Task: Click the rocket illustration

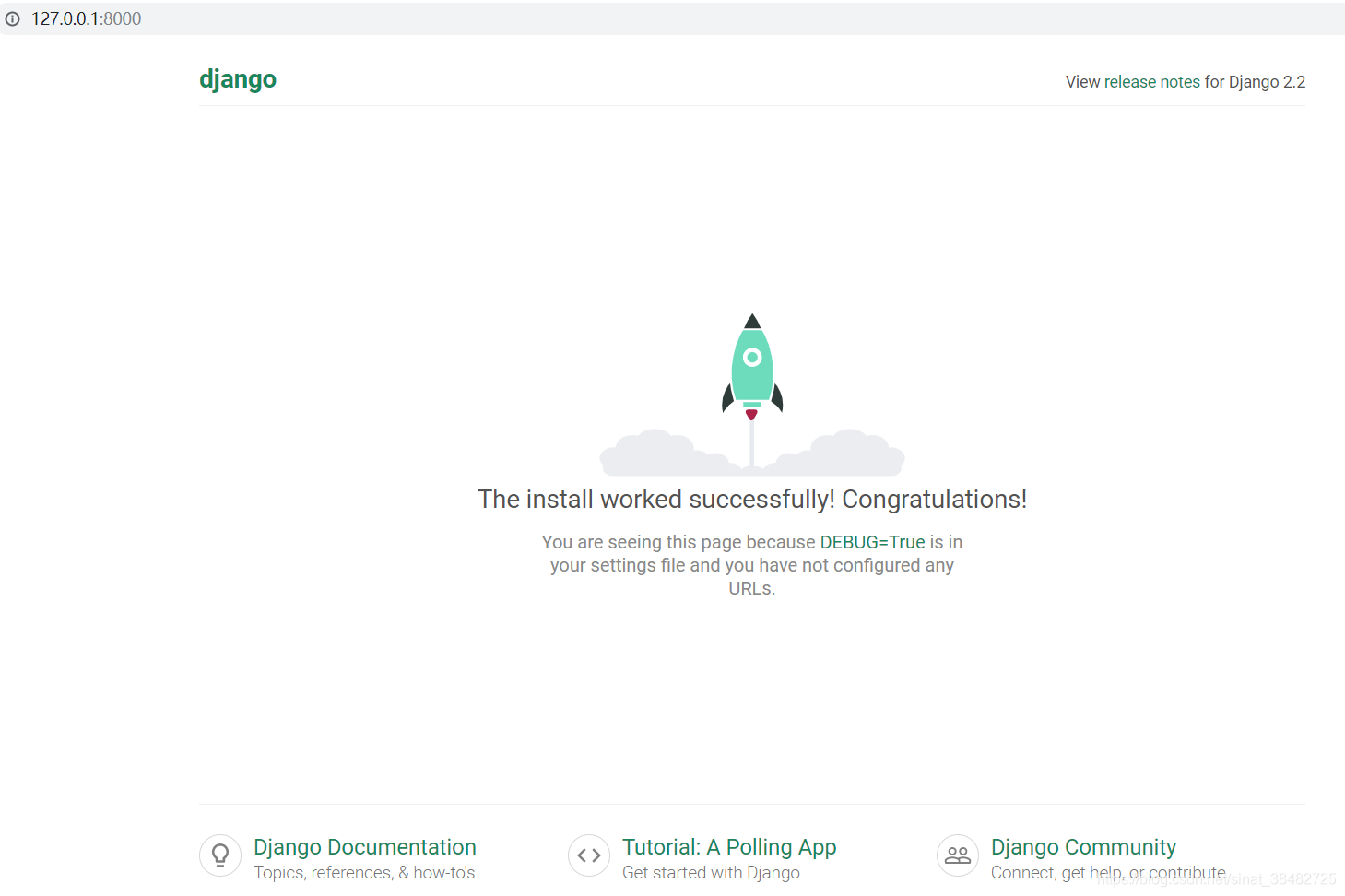Action: coord(752,395)
